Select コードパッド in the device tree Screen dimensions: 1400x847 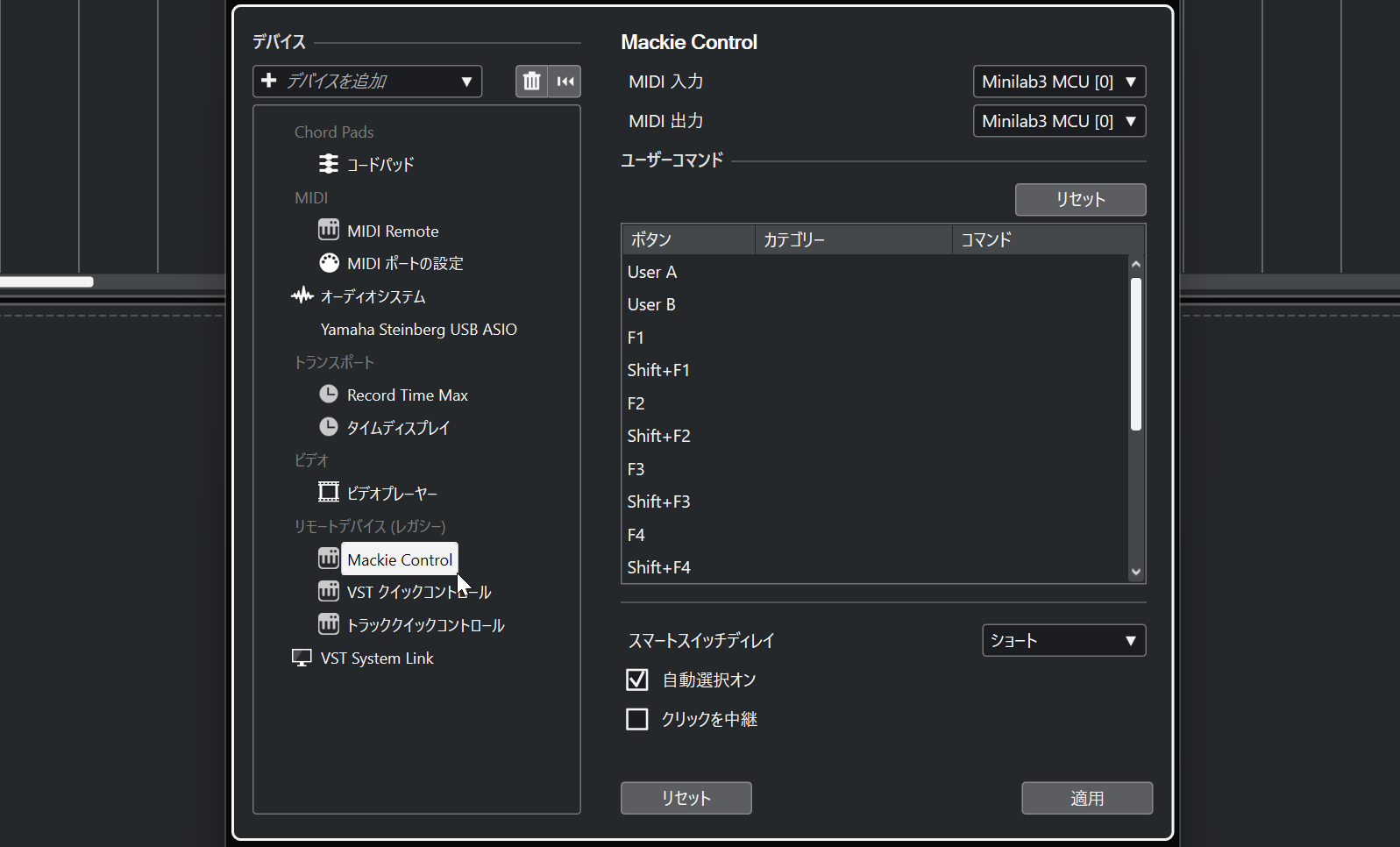click(x=380, y=164)
